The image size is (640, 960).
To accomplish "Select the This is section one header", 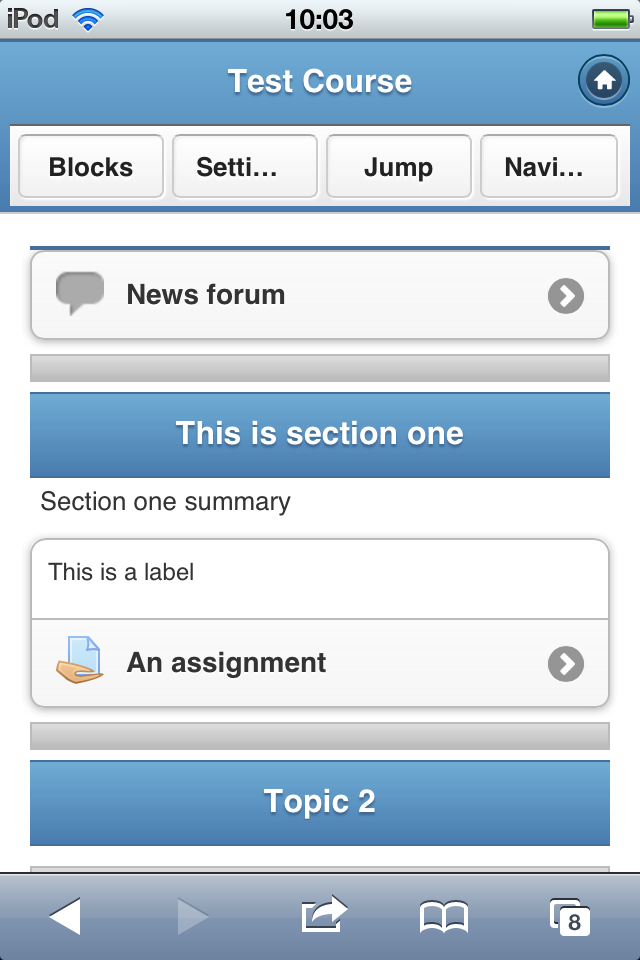I will point(320,435).
